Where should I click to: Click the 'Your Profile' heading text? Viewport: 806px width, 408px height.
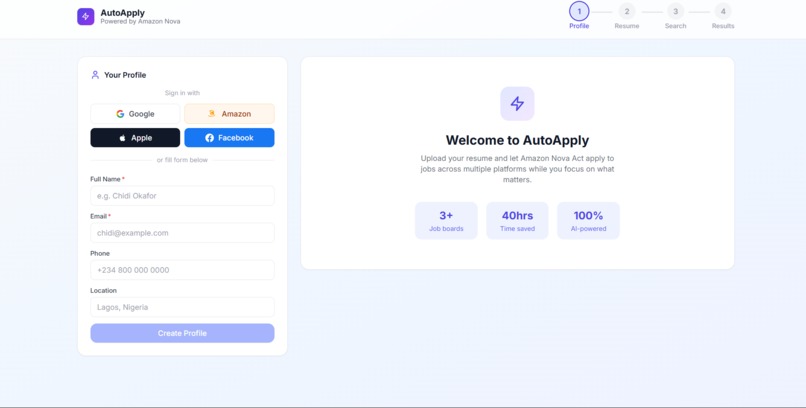pyautogui.click(x=125, y=75)
